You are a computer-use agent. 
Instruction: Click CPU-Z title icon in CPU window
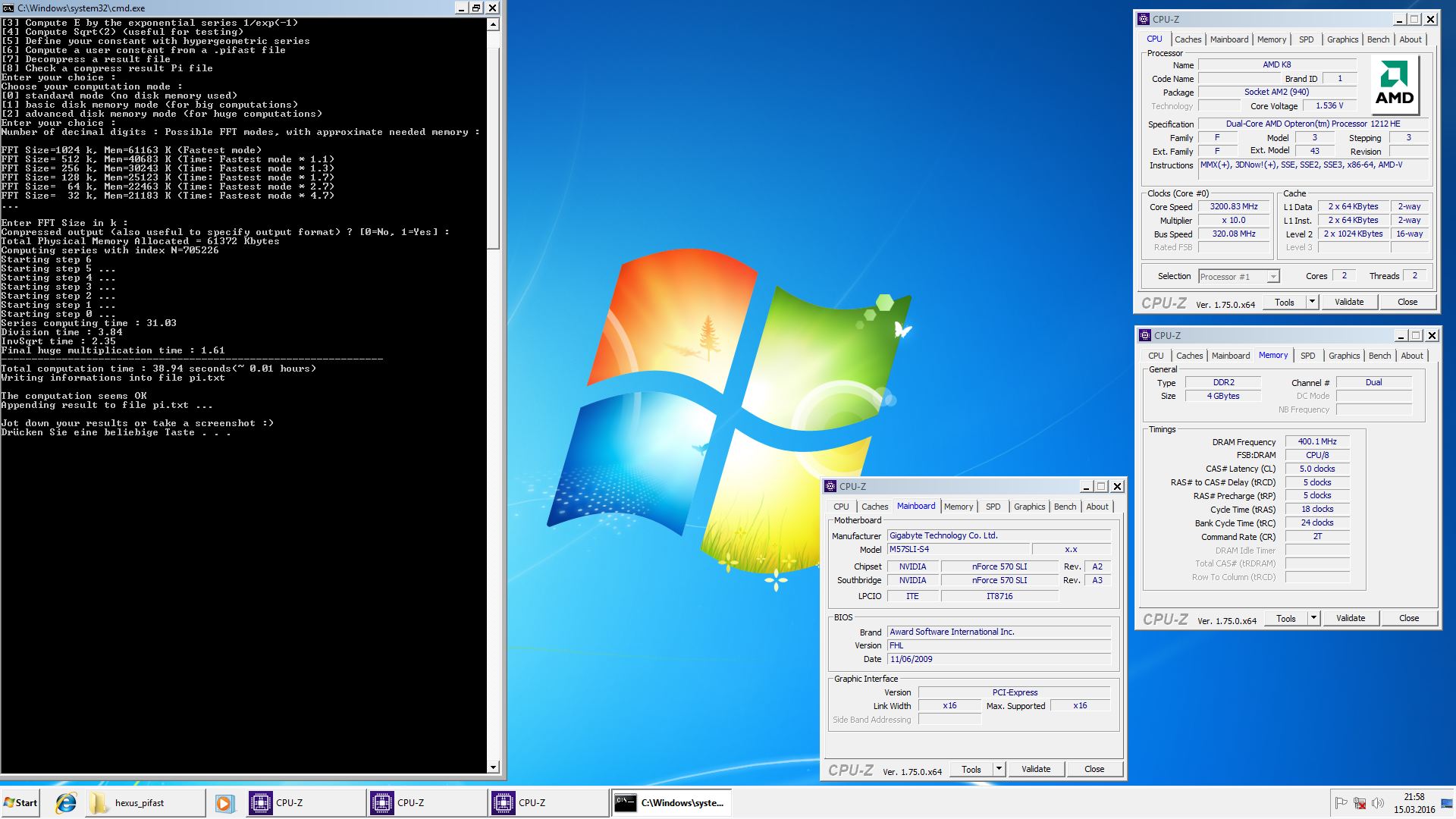(x=1144, y=20)
